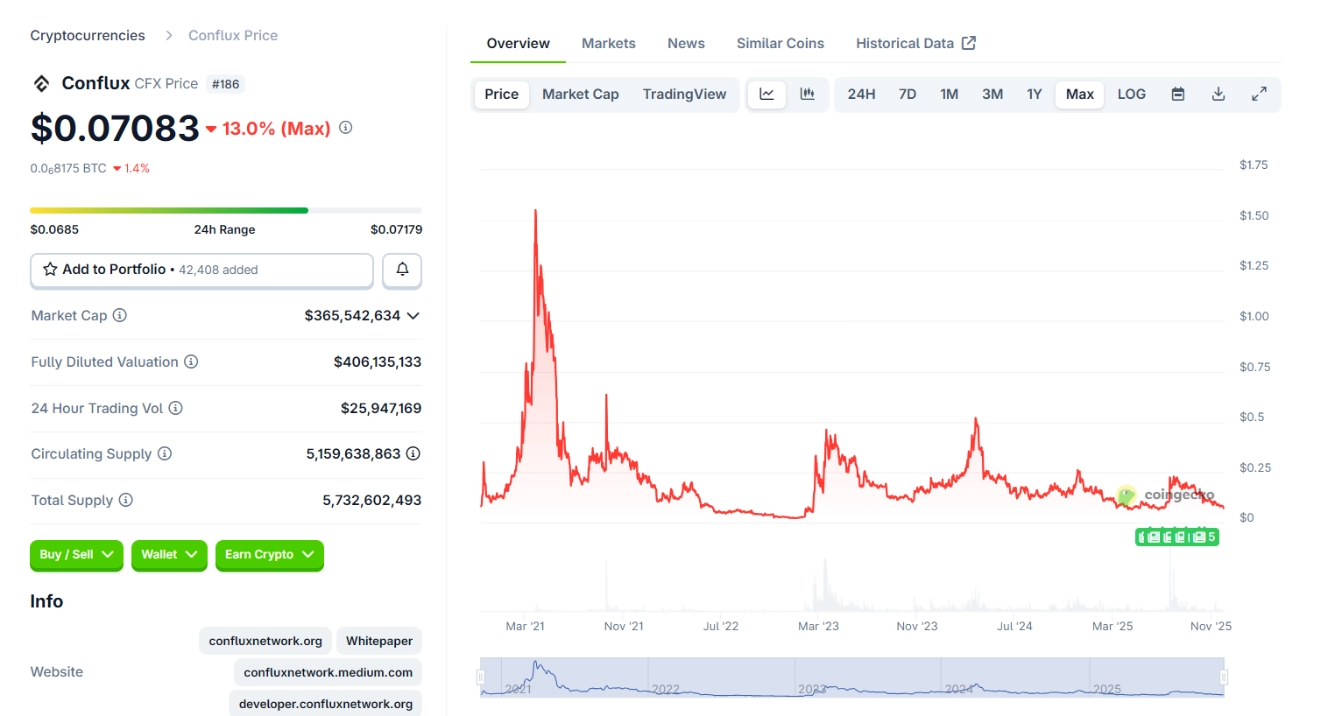Click the CoinGecko gecko watermark logo
The width and height of the screenshot is (1342, 716).
[1128, 495]
